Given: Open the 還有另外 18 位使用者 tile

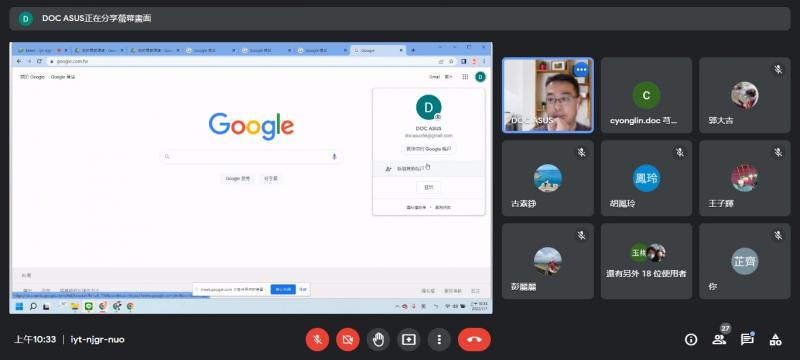Looking at the screenshot, I should point(646,261).
